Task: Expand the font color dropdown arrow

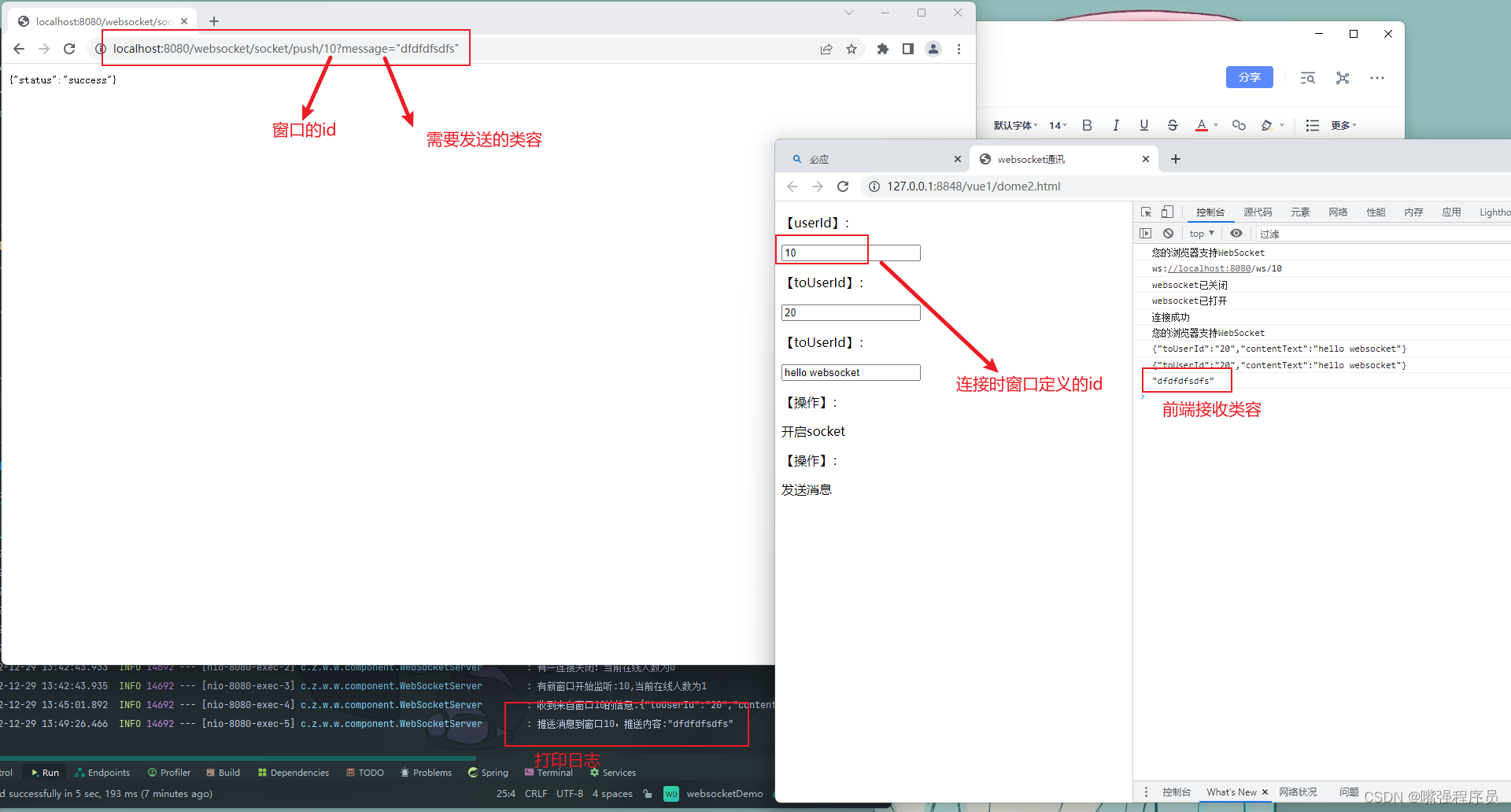Action: [x=1216, y=125]
